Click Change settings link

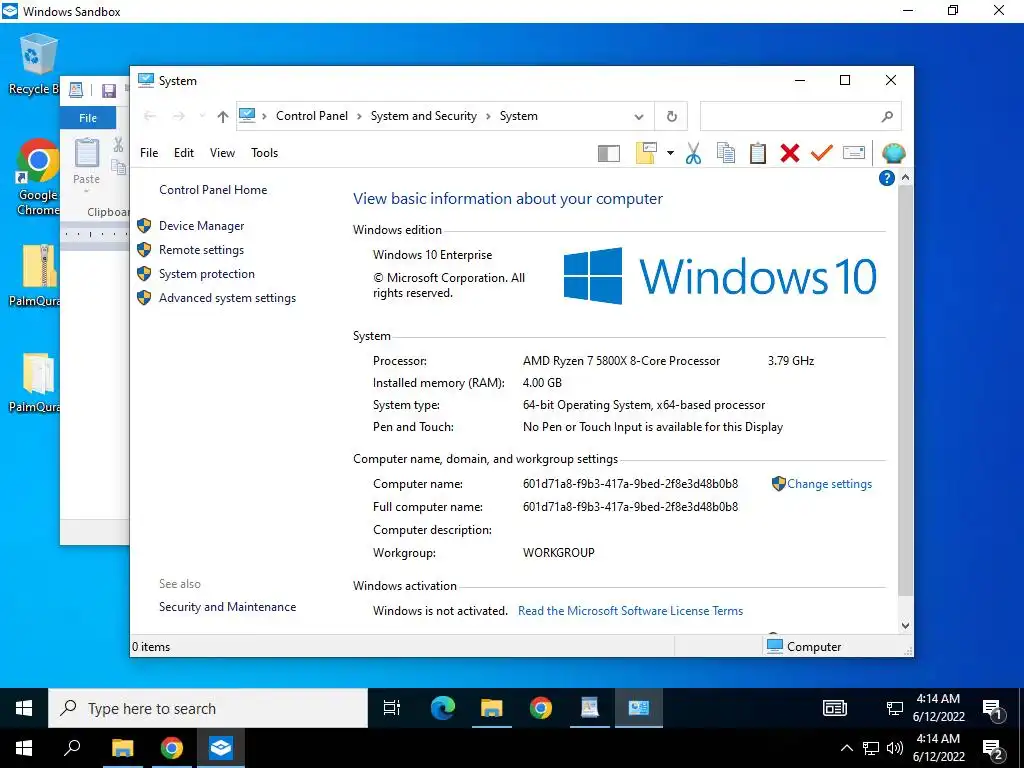tap(829, 484)
